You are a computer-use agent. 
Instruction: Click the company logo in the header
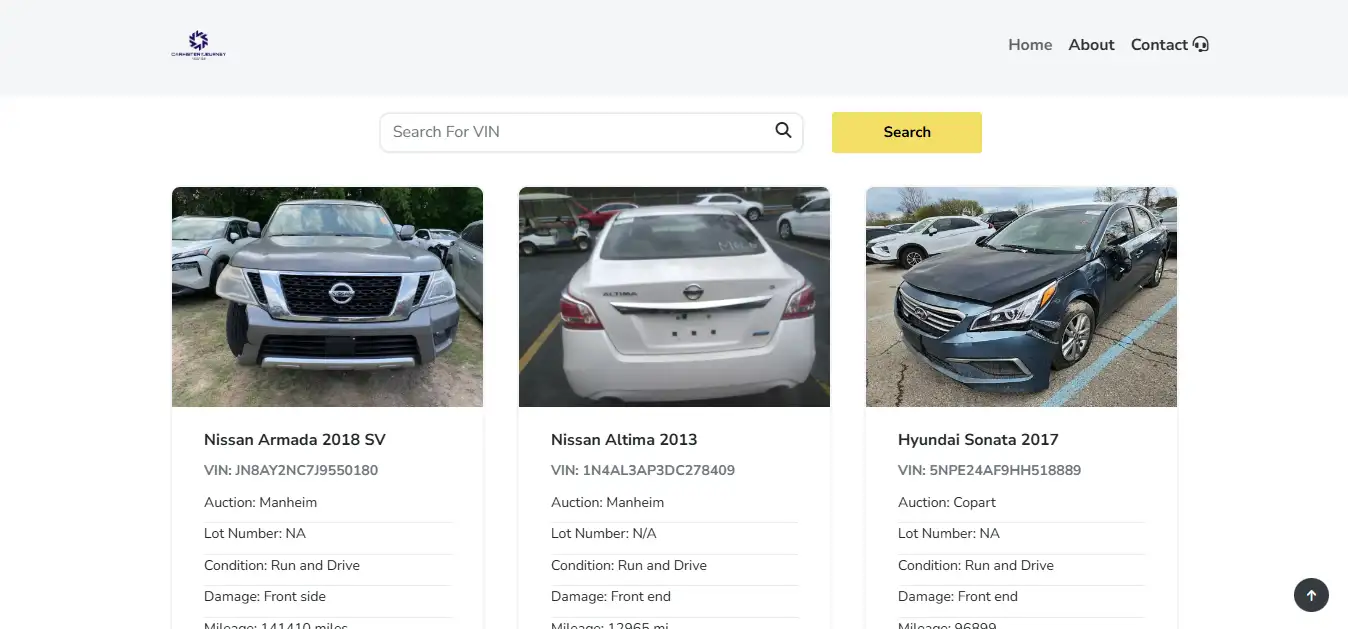[x=198, y=45]
